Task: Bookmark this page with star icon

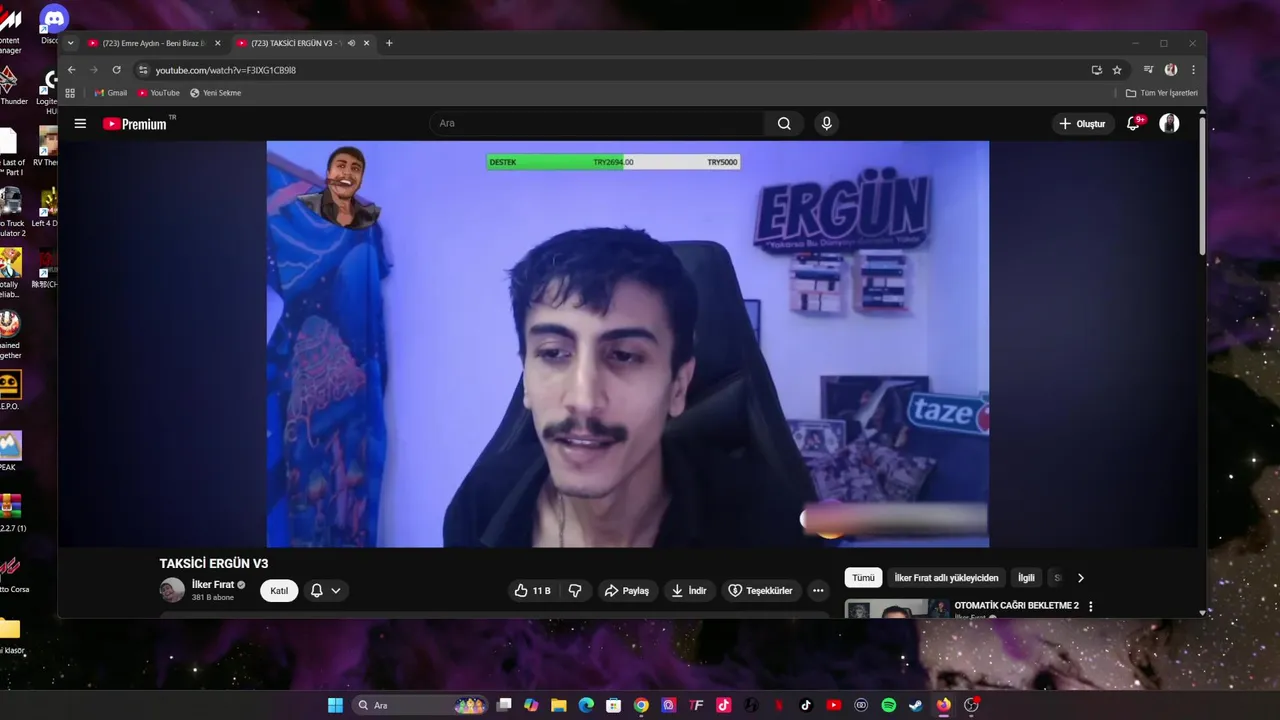Action: click(x=1117, y=70)
